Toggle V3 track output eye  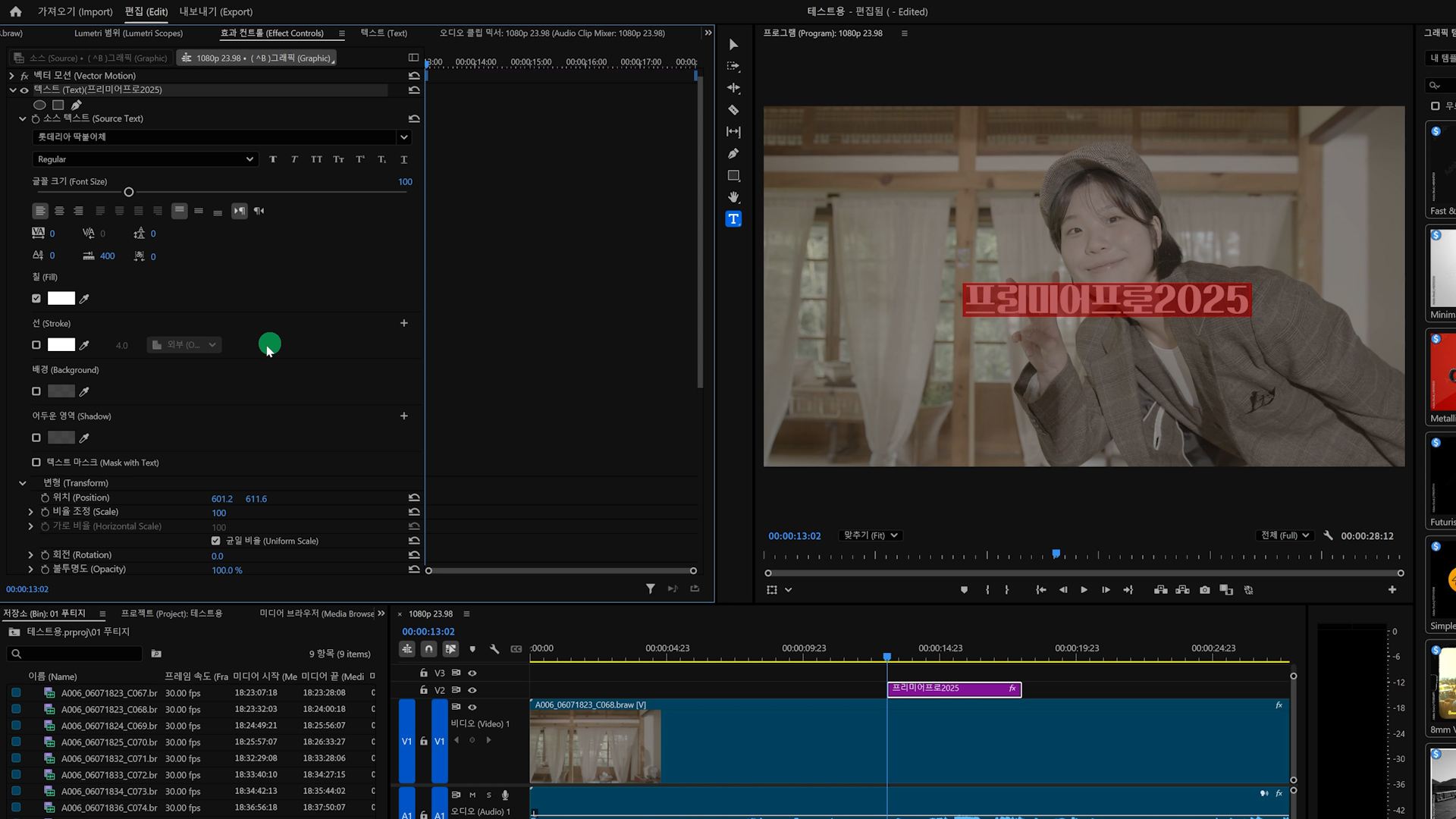[472, 673]
